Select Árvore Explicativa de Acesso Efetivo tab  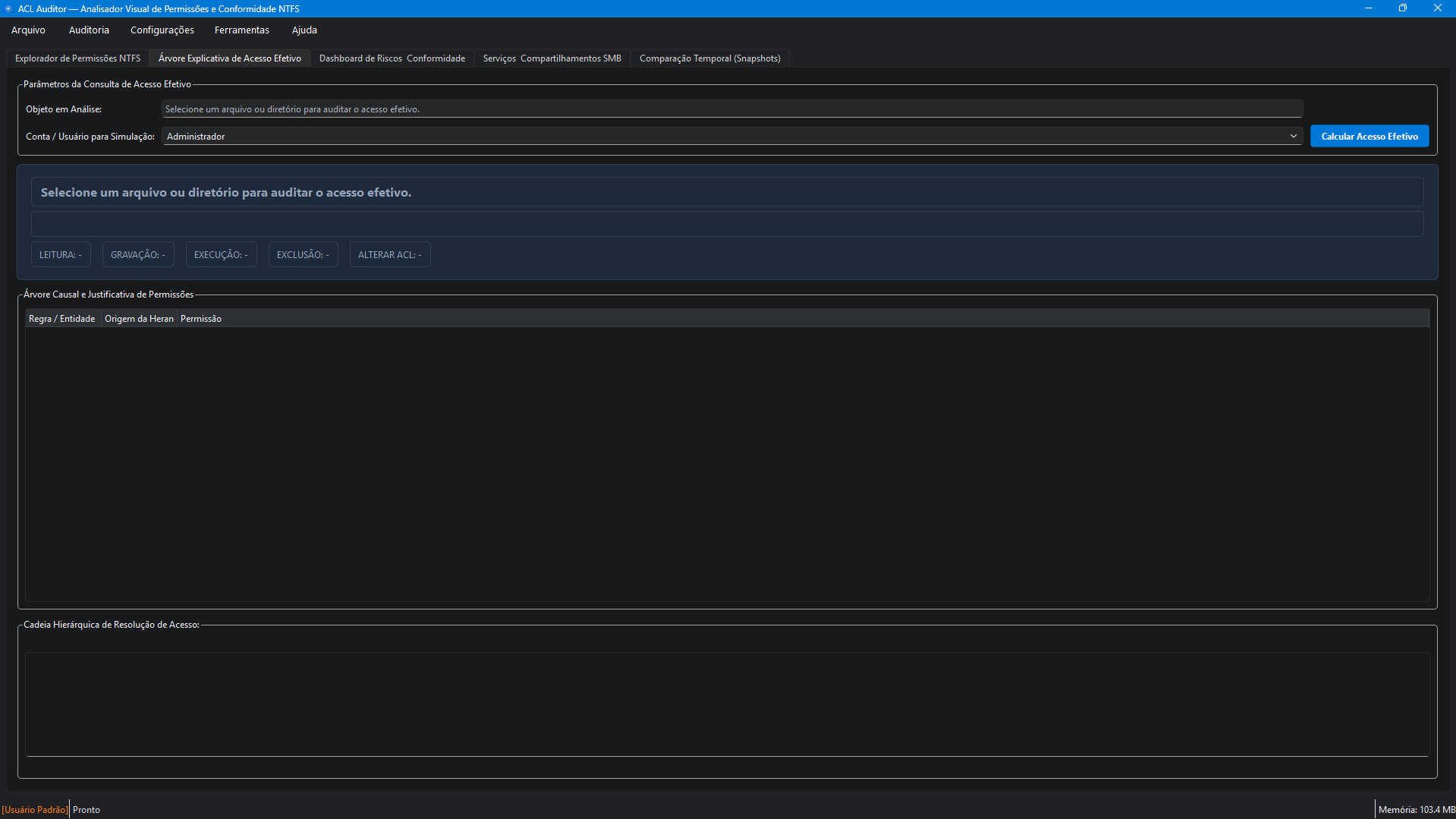coord(230,58)
